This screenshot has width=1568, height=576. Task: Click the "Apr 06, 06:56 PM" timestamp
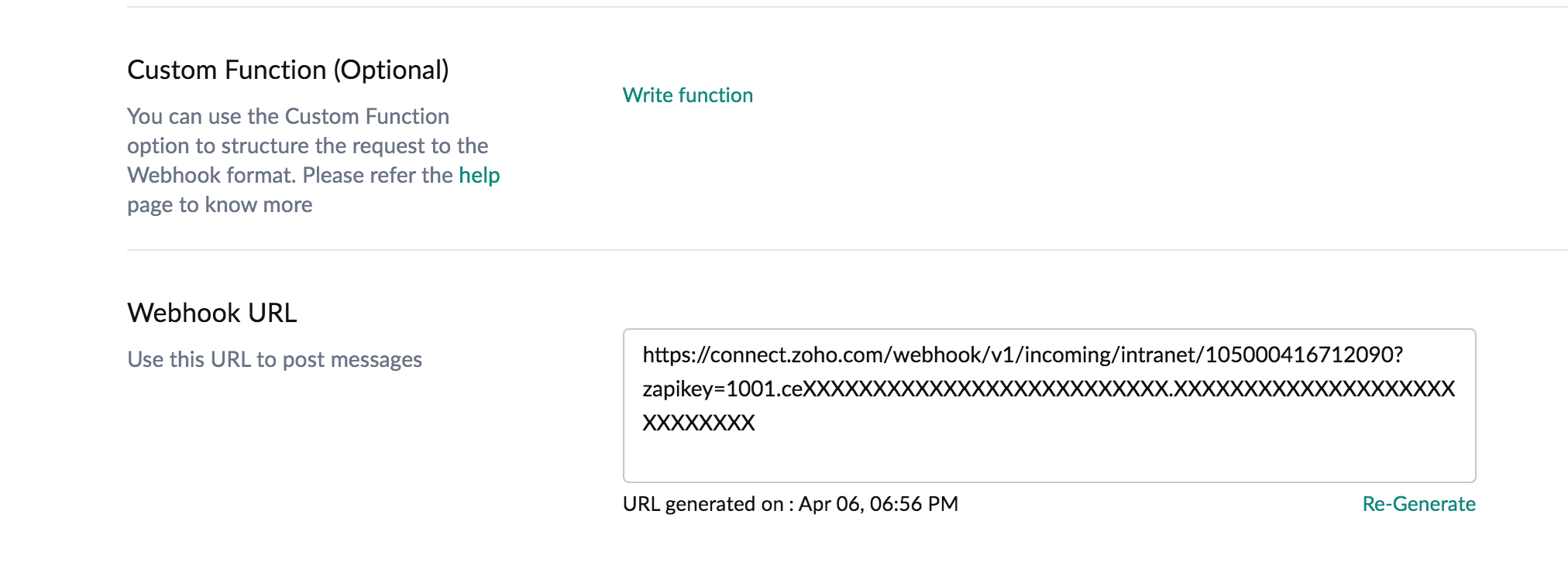[878, 504]
